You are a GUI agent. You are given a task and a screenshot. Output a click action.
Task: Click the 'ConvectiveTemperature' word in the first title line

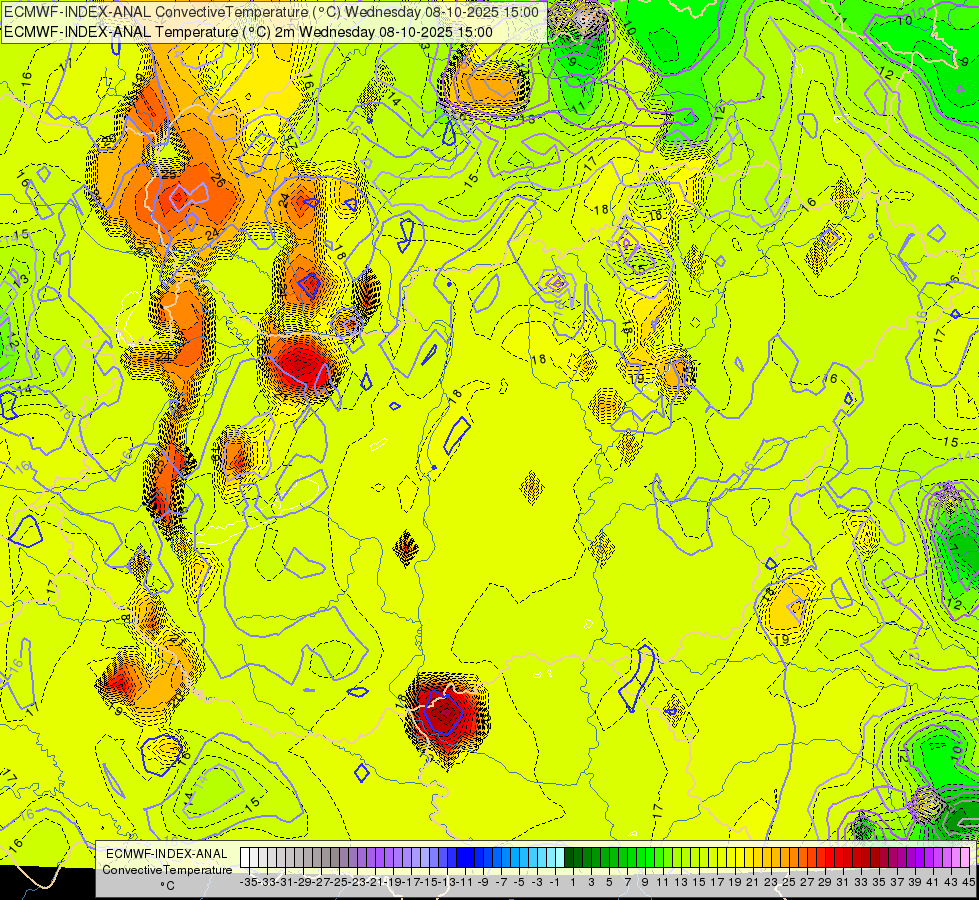click(x=231, y=12)
